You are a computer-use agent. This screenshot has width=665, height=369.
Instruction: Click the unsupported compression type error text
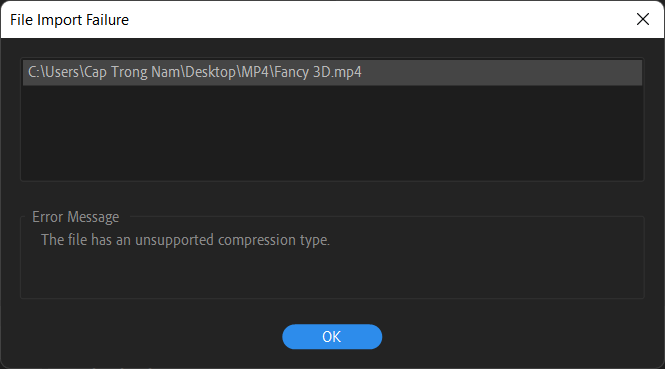[x=185, y=240]
